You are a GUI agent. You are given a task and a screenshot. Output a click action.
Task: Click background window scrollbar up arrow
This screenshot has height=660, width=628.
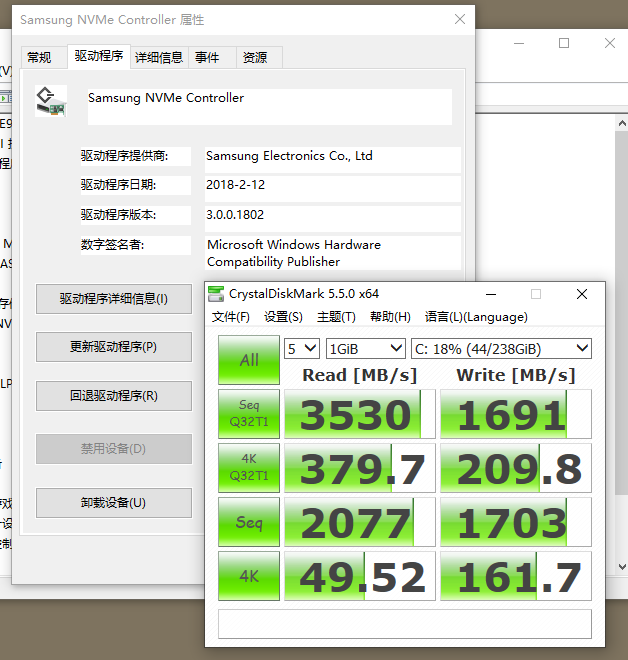pyautogui.click(x=622, y=123)
